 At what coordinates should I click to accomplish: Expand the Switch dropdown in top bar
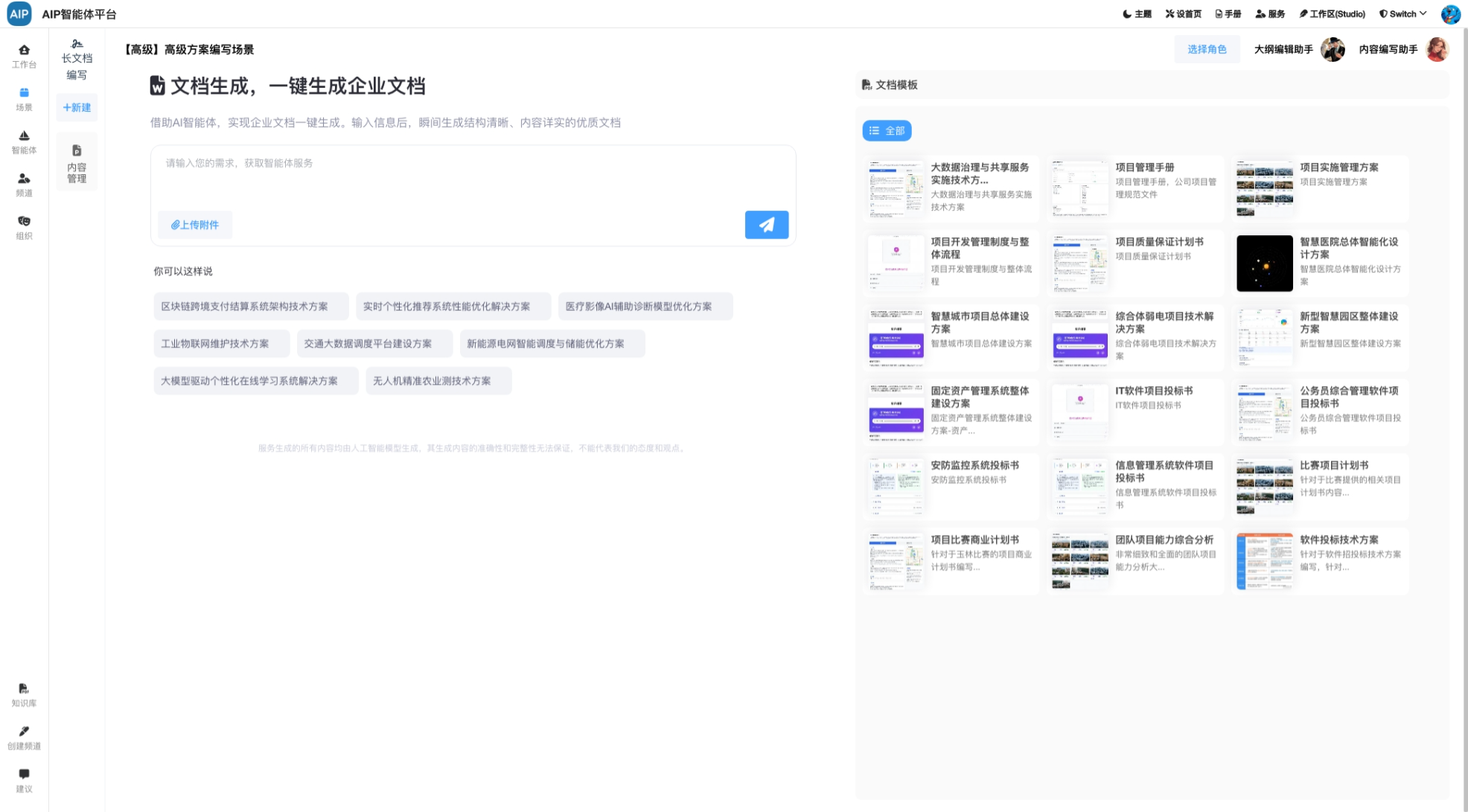(x=1402, y=13)
